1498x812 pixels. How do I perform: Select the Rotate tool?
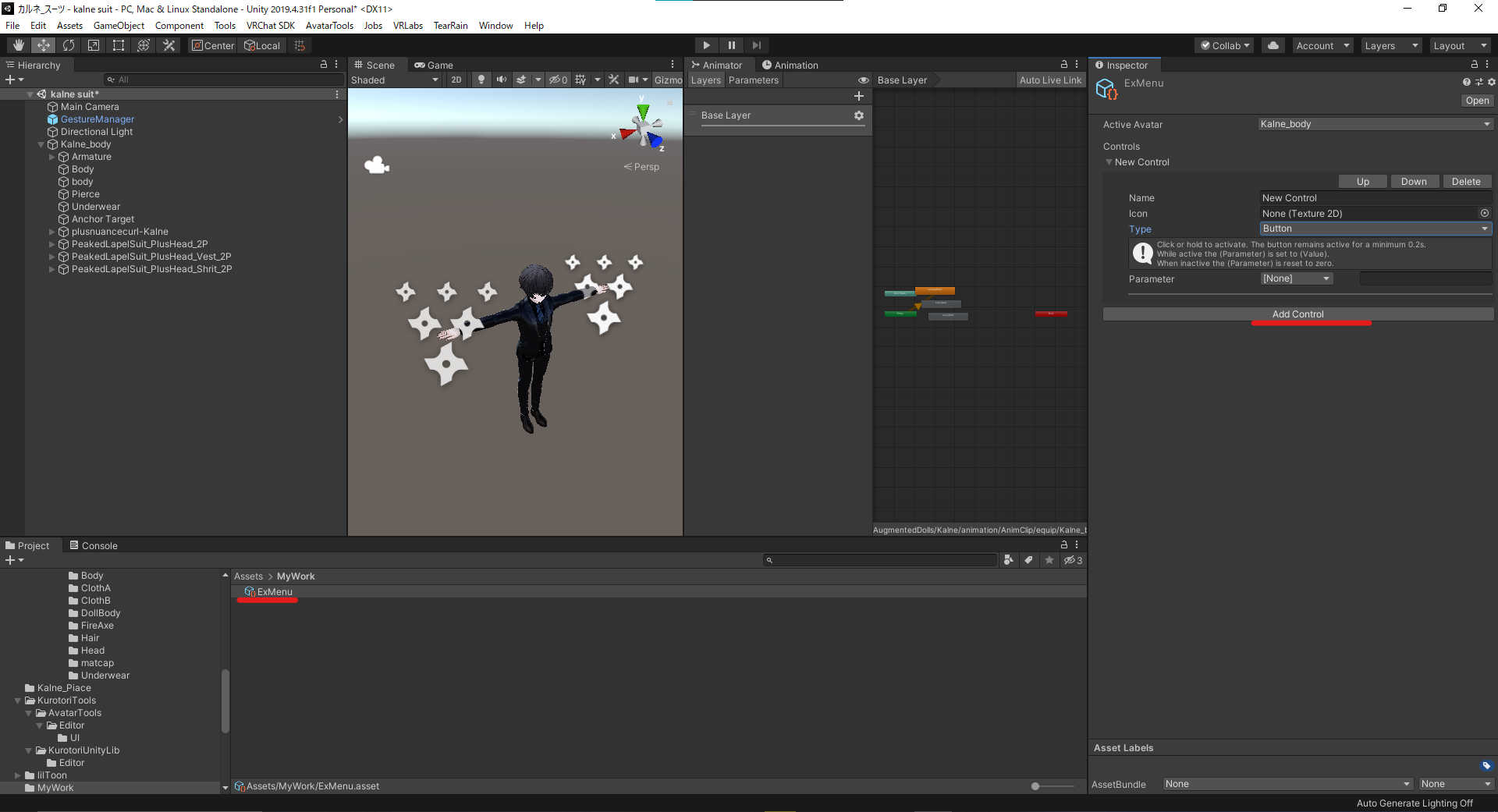point(69,44)
